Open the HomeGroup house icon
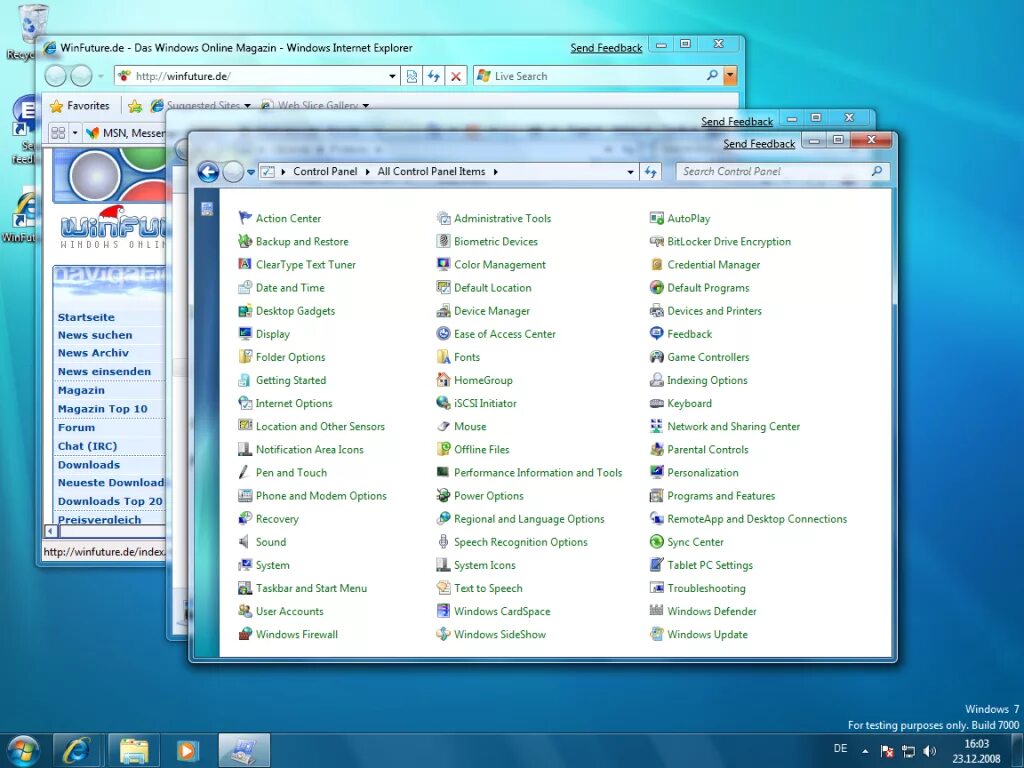1024x768 pixels. [443, 380]
